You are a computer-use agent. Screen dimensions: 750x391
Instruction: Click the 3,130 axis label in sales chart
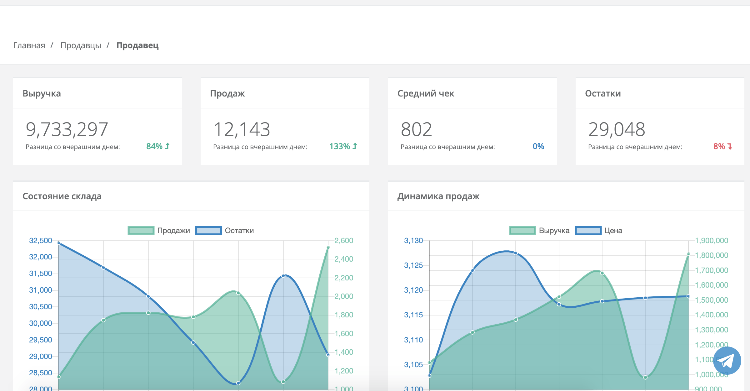pyautogui.click(x=413, y=240)
